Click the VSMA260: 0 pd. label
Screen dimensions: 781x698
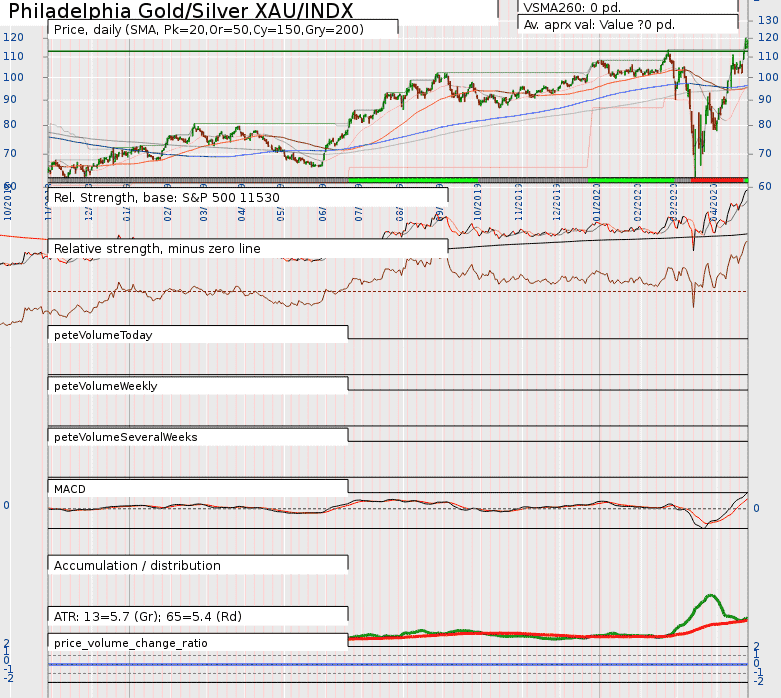(x=572, y=7)
